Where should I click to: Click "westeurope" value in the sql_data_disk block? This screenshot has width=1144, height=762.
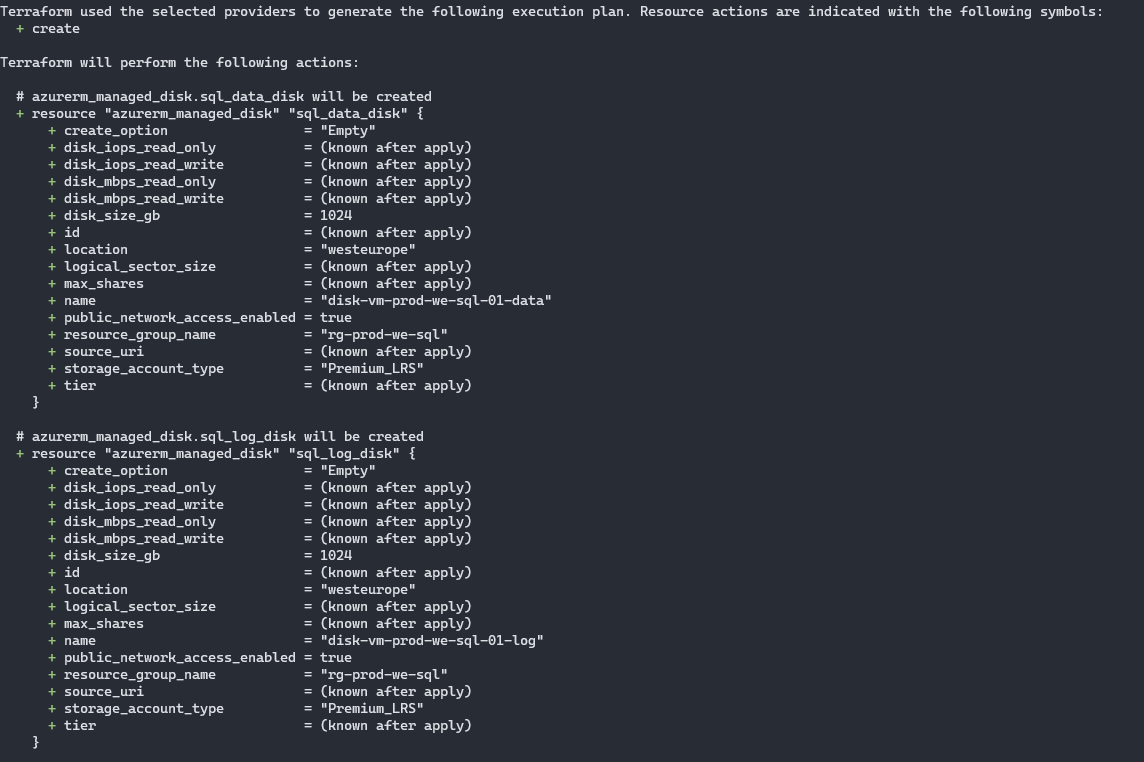point(368,250)
